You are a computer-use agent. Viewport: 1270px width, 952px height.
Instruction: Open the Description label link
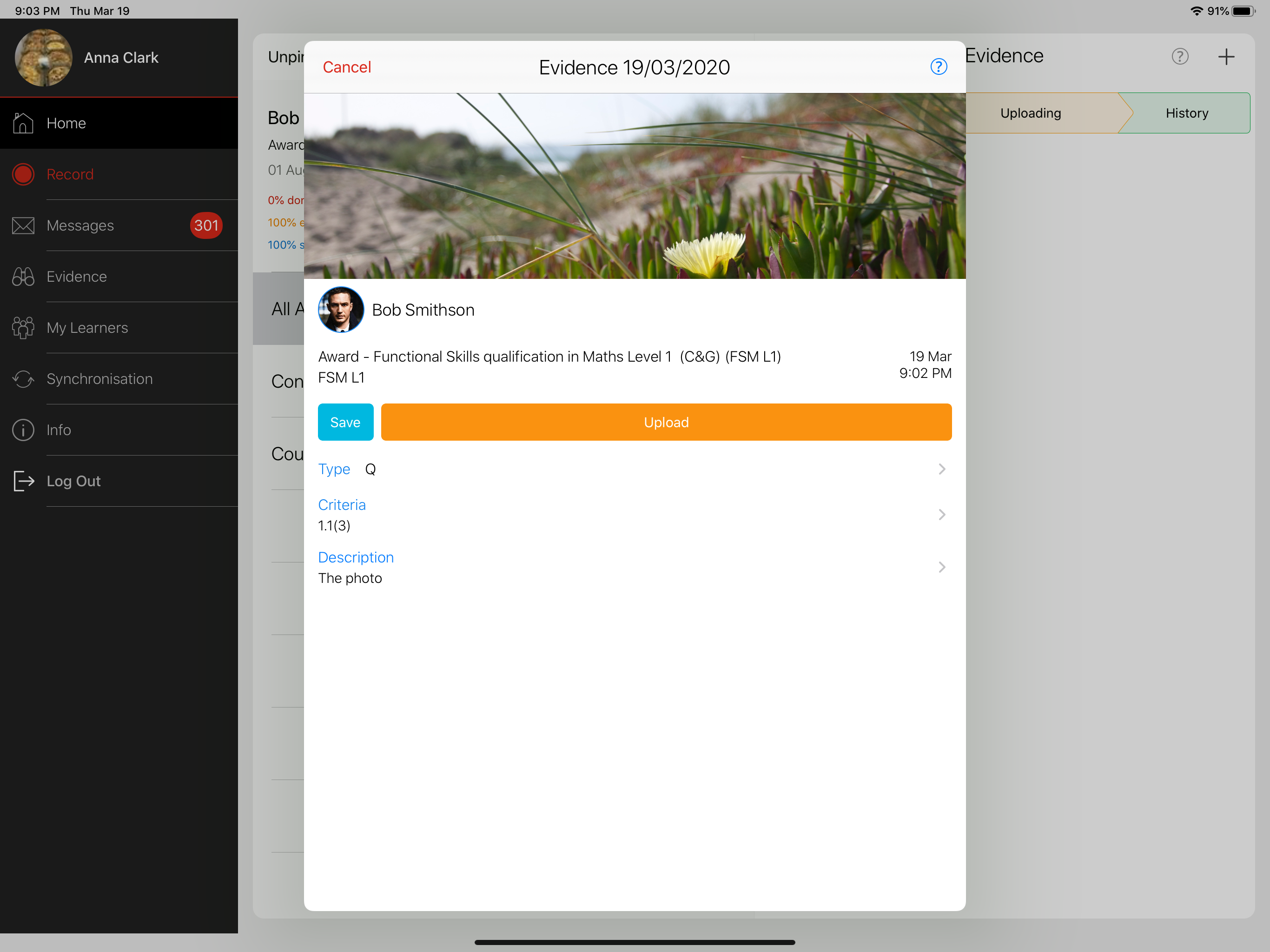[x=356, y=557]
